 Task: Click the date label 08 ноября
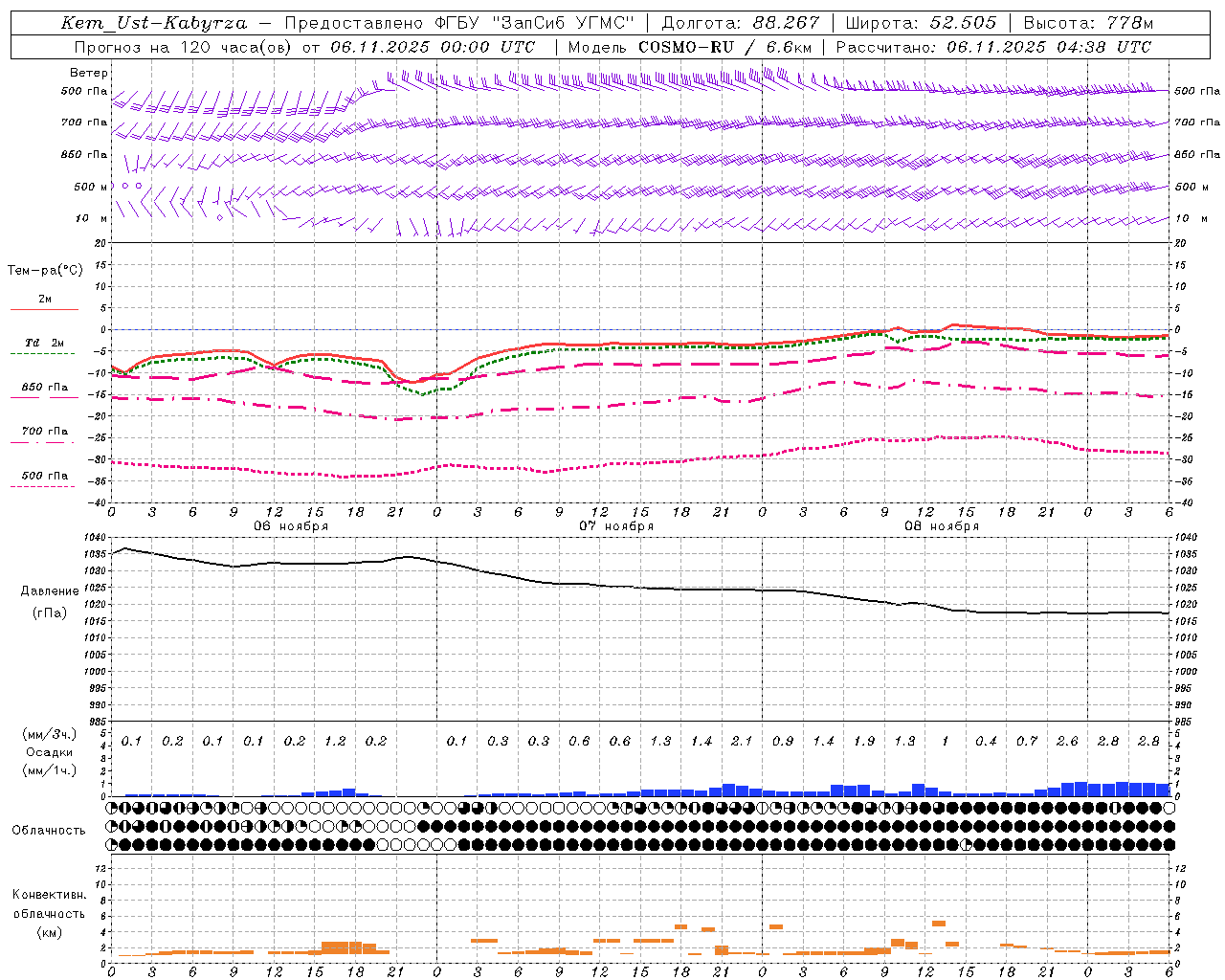click(x=942, y=526)
